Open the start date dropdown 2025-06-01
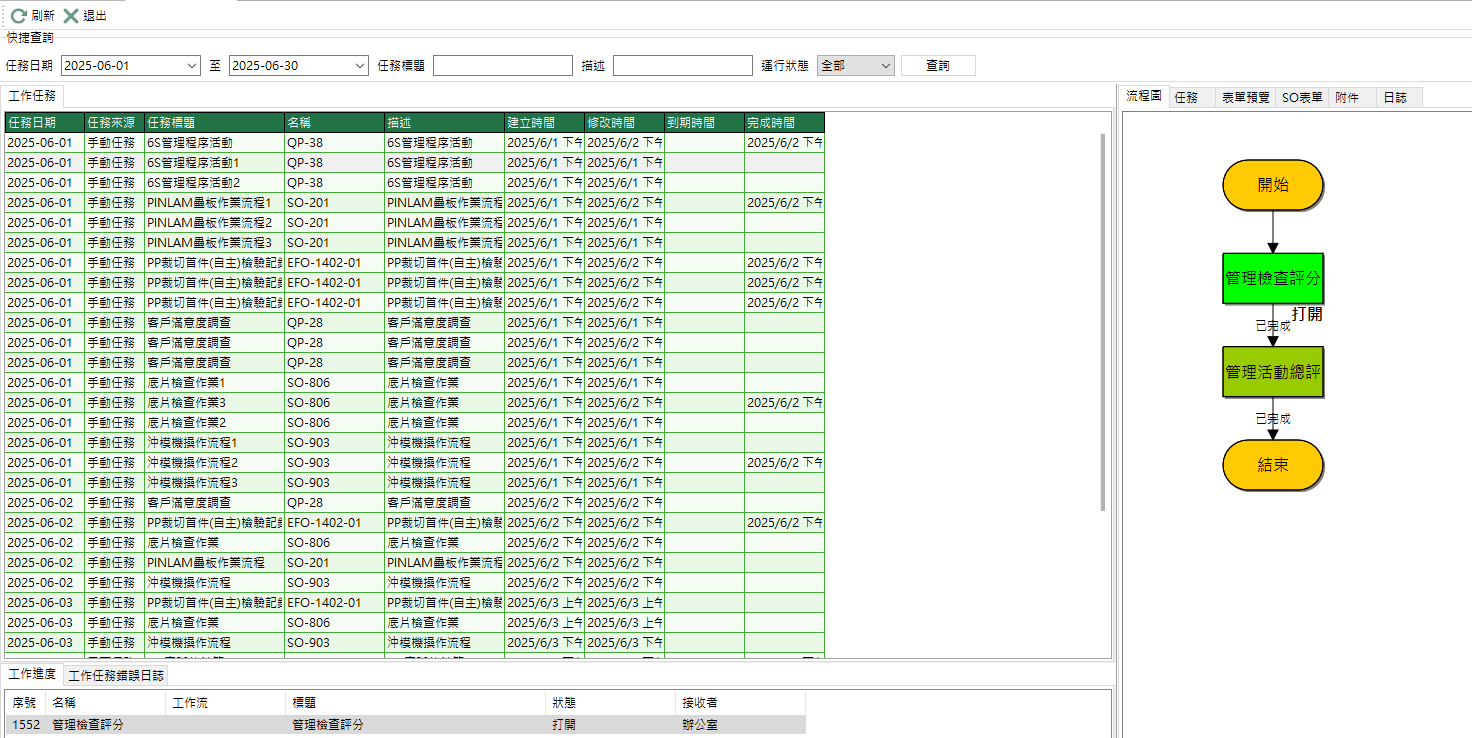 (x=192, y=66)
